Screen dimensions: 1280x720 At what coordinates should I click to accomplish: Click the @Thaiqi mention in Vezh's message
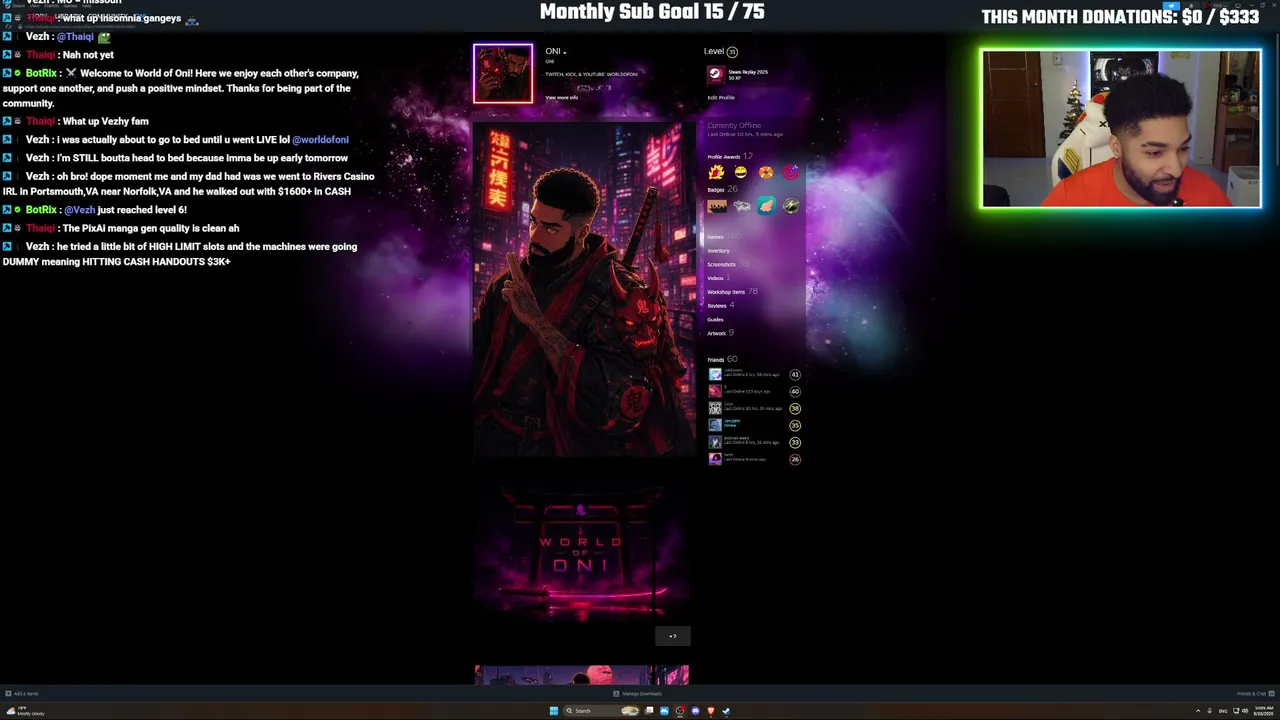(x=75, y=37)
